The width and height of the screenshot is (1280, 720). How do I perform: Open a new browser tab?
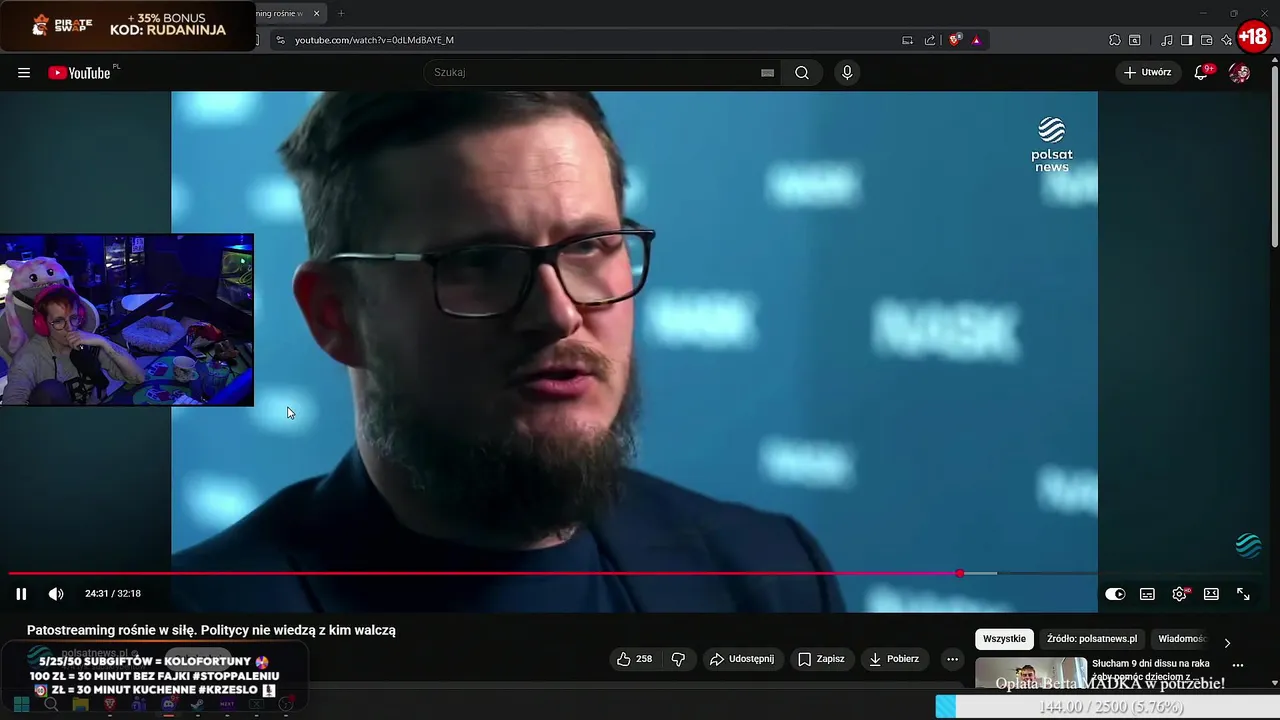[340, 13]
